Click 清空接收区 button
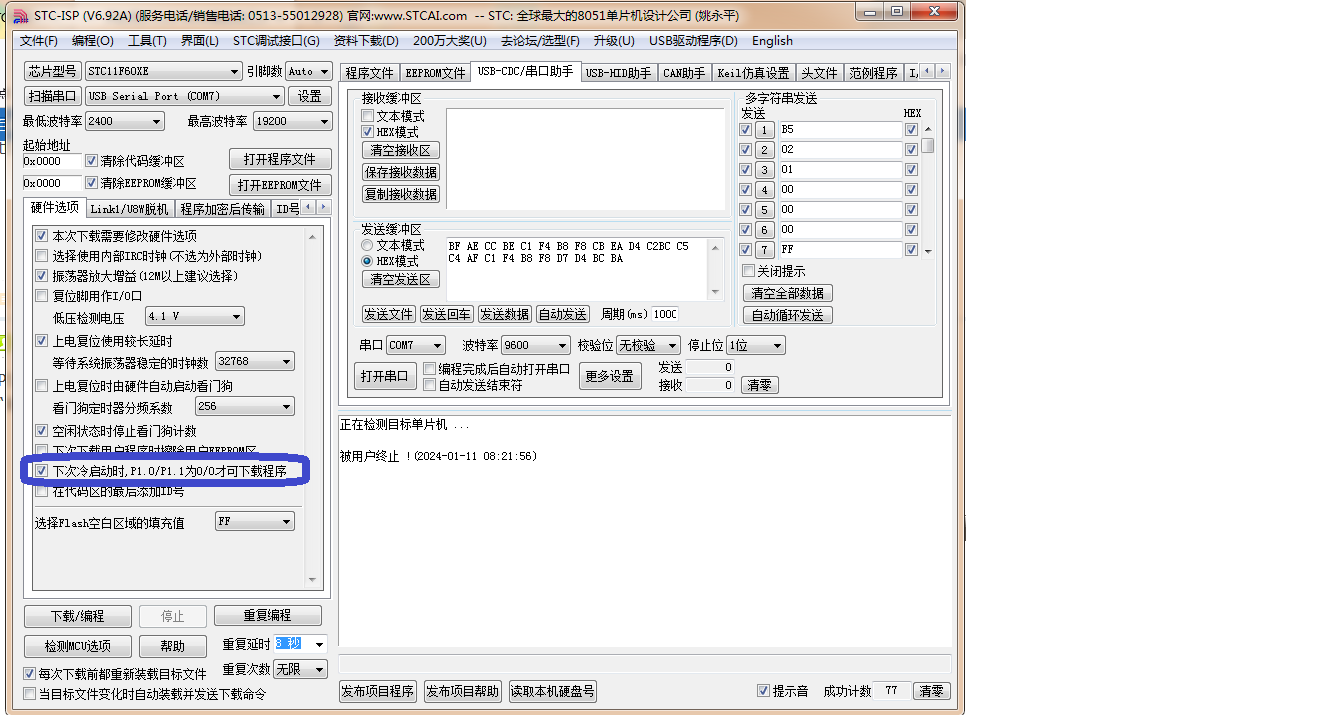 [x=400, y=150]
